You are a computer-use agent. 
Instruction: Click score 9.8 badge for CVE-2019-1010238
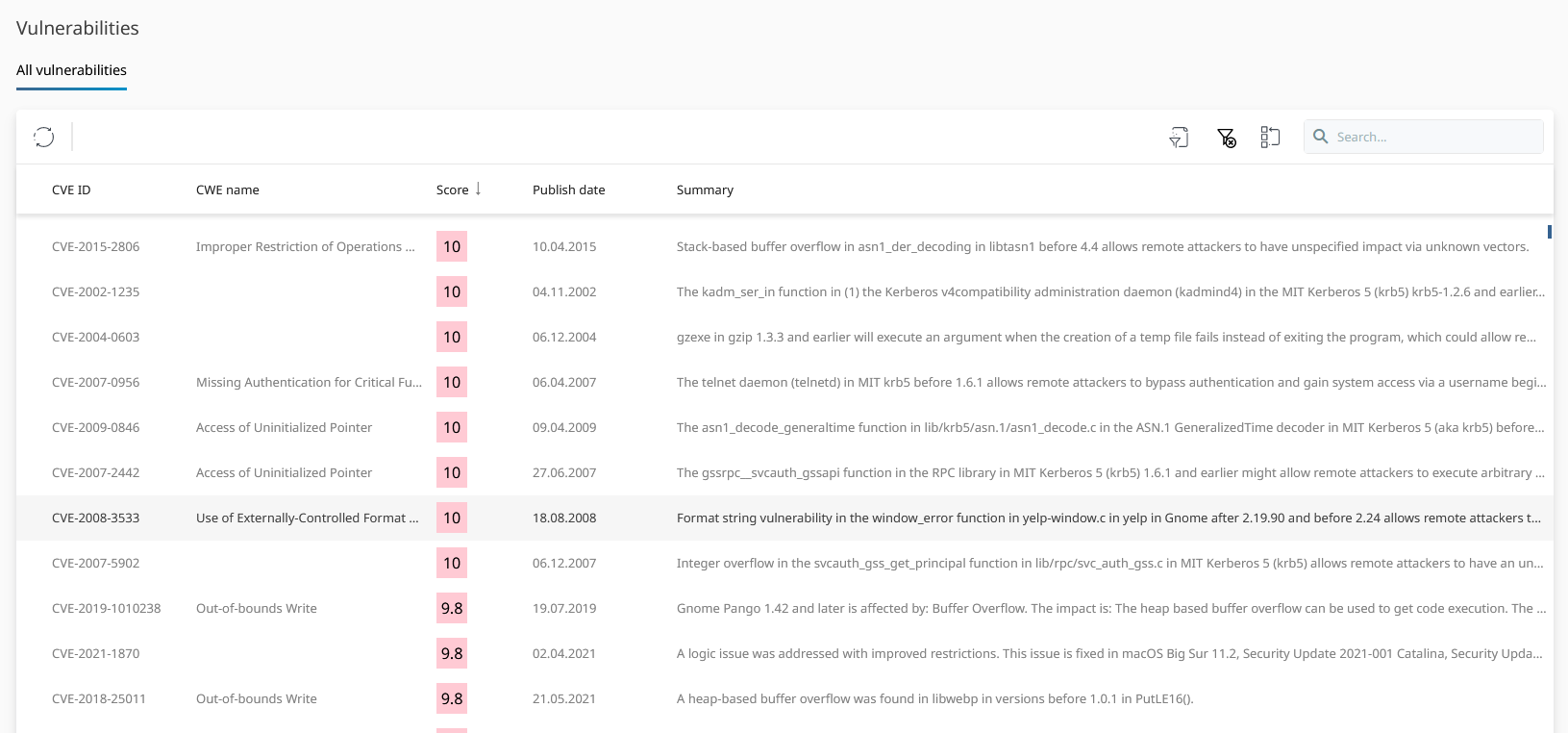point(452,608)
